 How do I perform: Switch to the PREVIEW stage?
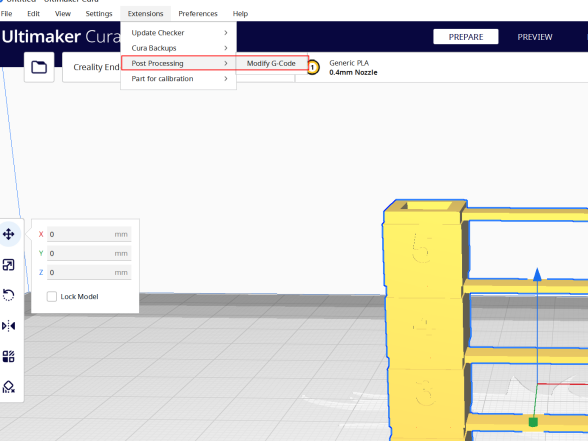pos(535,37)
